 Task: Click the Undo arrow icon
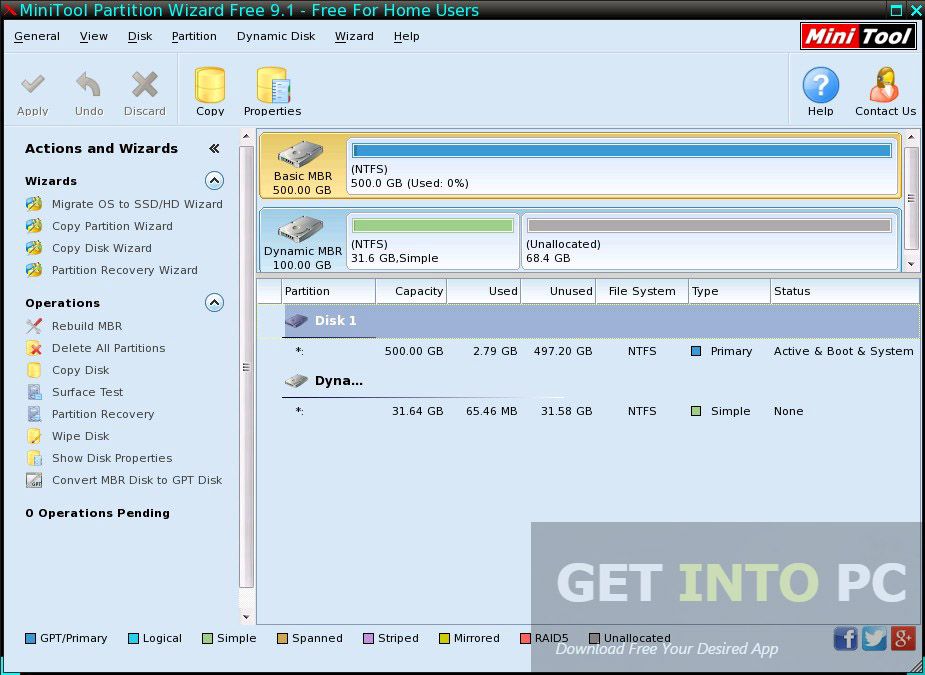coord(88,85)
